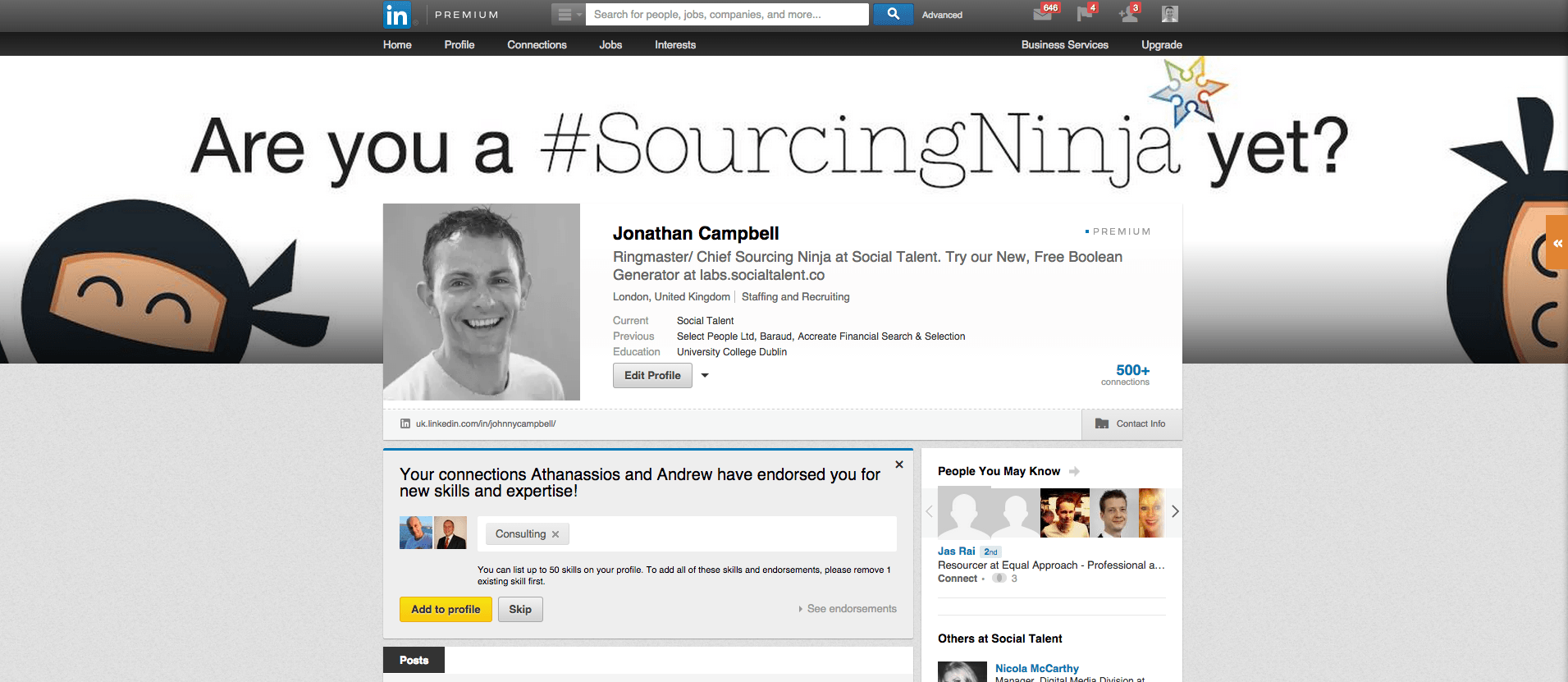
Task: Click the uk.linkedin.com/in/johnnycampbell/ profile URL
Action: [x=486, y=423]
